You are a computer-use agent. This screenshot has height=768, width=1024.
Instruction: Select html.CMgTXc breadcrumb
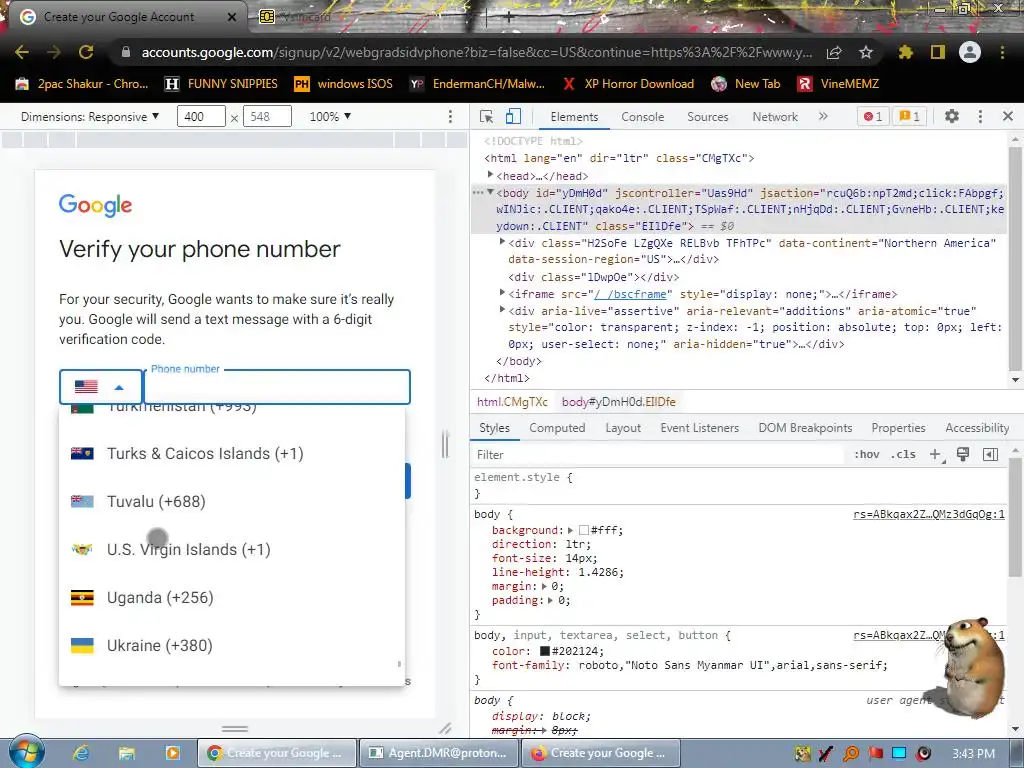coord(512,402)
